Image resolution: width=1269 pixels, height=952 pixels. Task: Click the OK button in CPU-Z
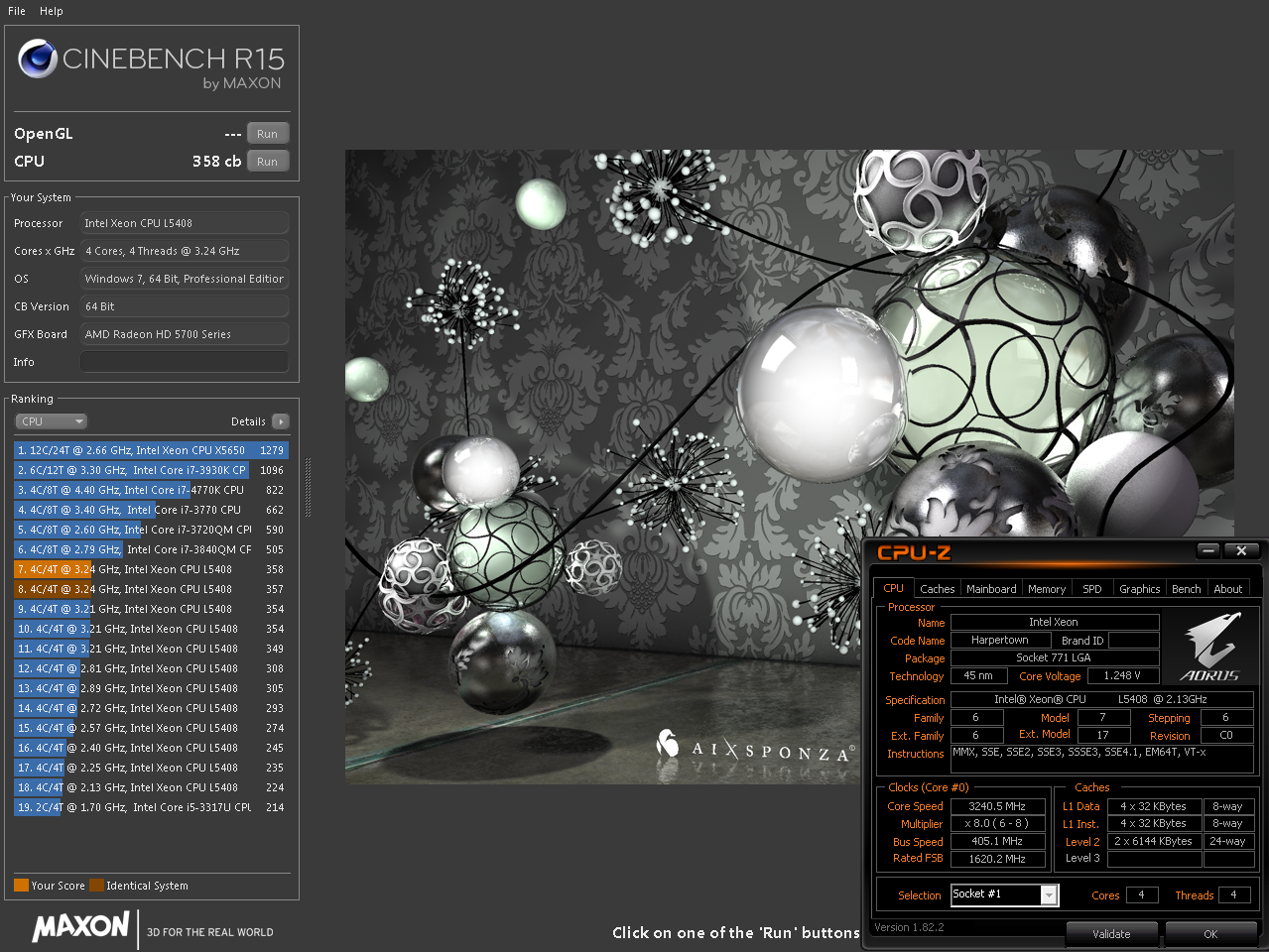pos(1210,934)
